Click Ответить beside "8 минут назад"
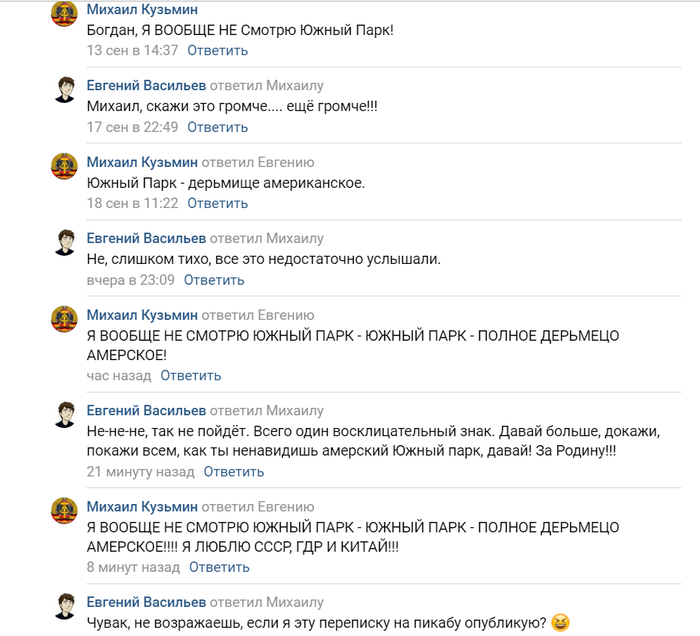The height and width of the screenshot is (636, 700). pos(219,567)
